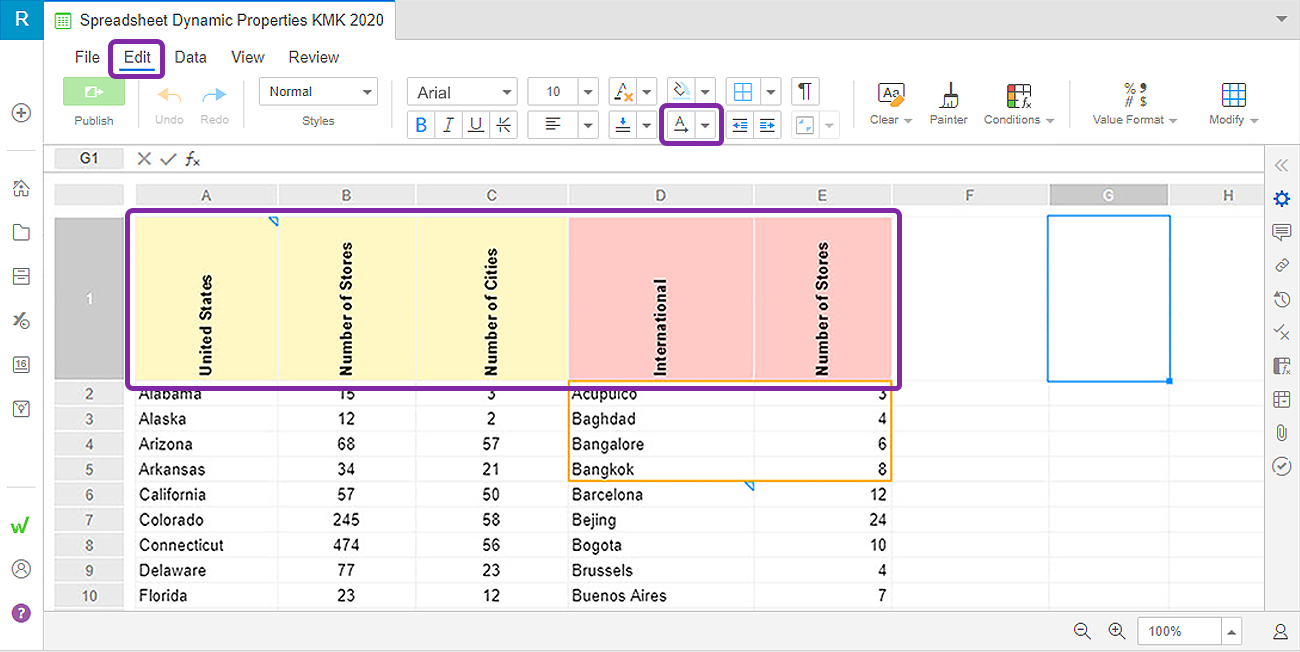Click the fx insert function icon
The image size is (1300, 652).
192,158
